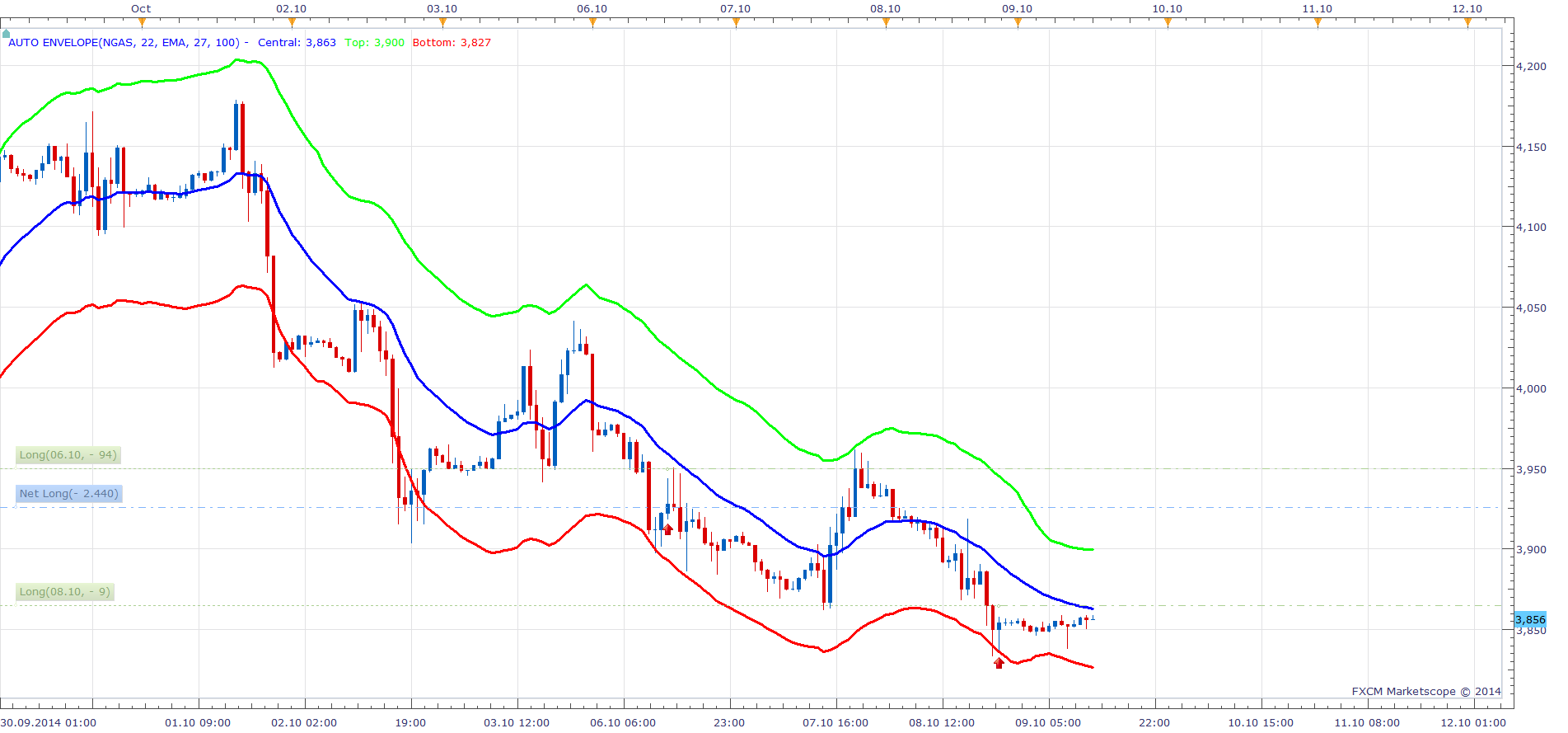Click the 4,000 price axis label
1568x733 pixels.
(x=1531, y=388)
